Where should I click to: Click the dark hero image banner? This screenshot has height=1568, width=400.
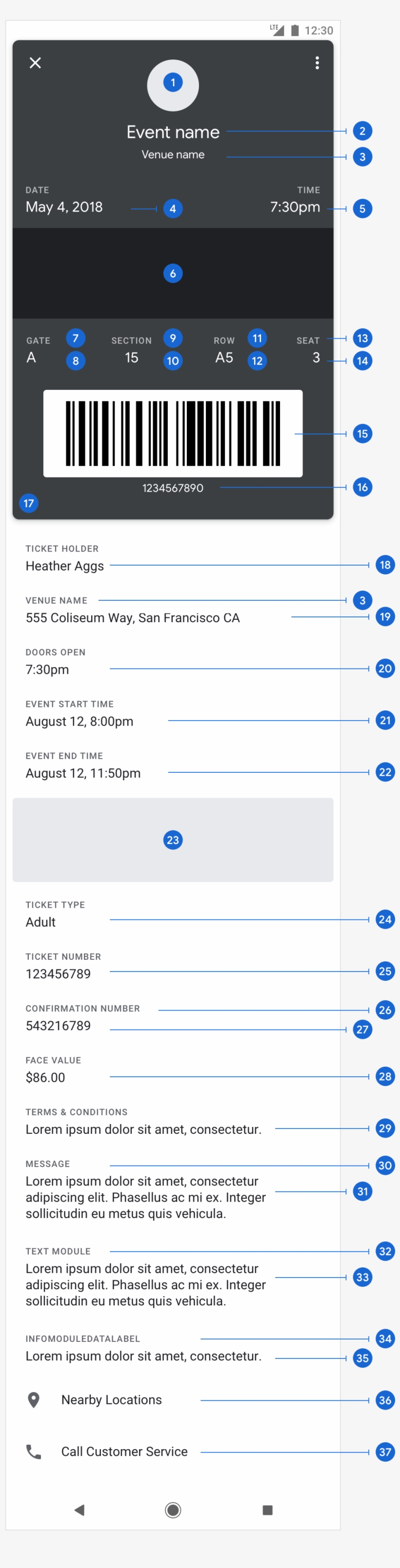click(173, 273)
